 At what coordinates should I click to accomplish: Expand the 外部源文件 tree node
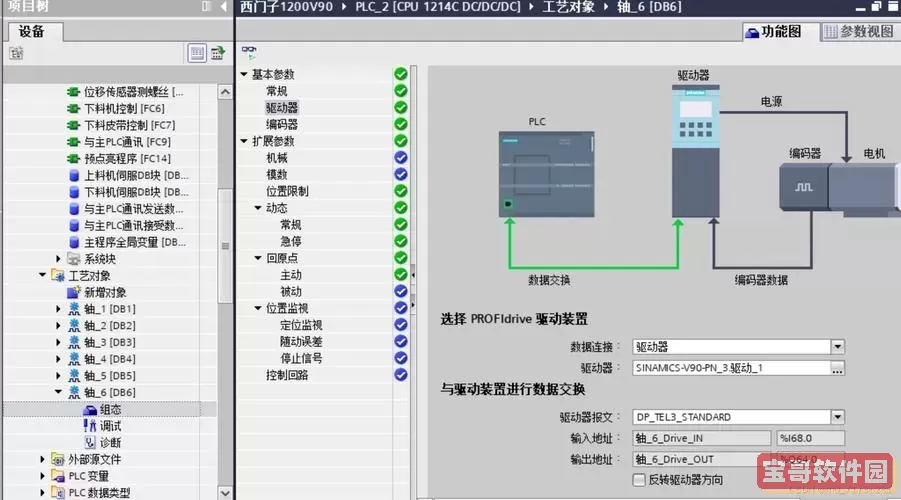point(43,459)
